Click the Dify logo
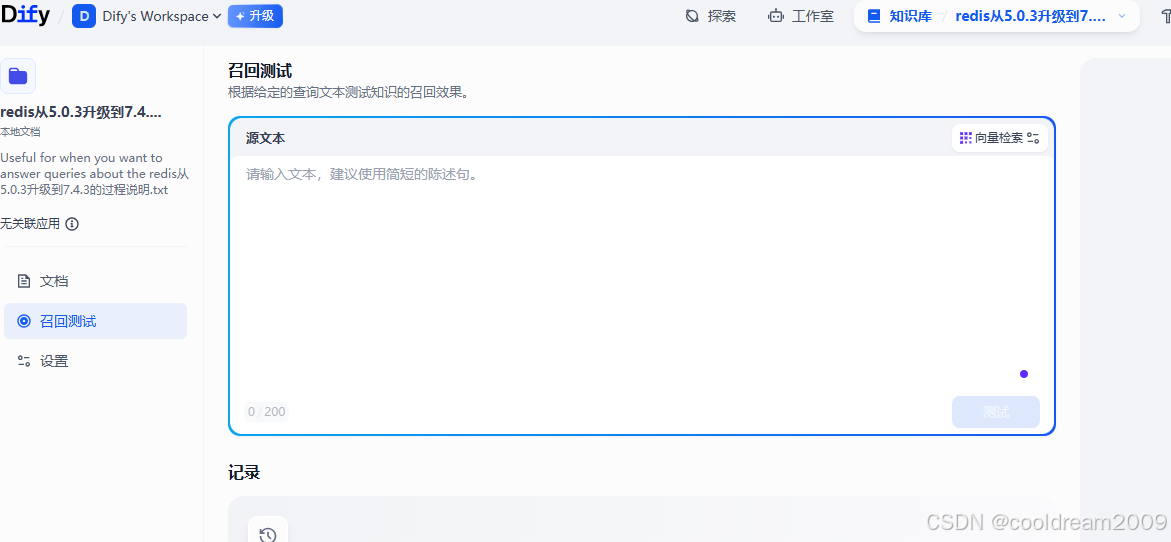 [x=25, y=15]
